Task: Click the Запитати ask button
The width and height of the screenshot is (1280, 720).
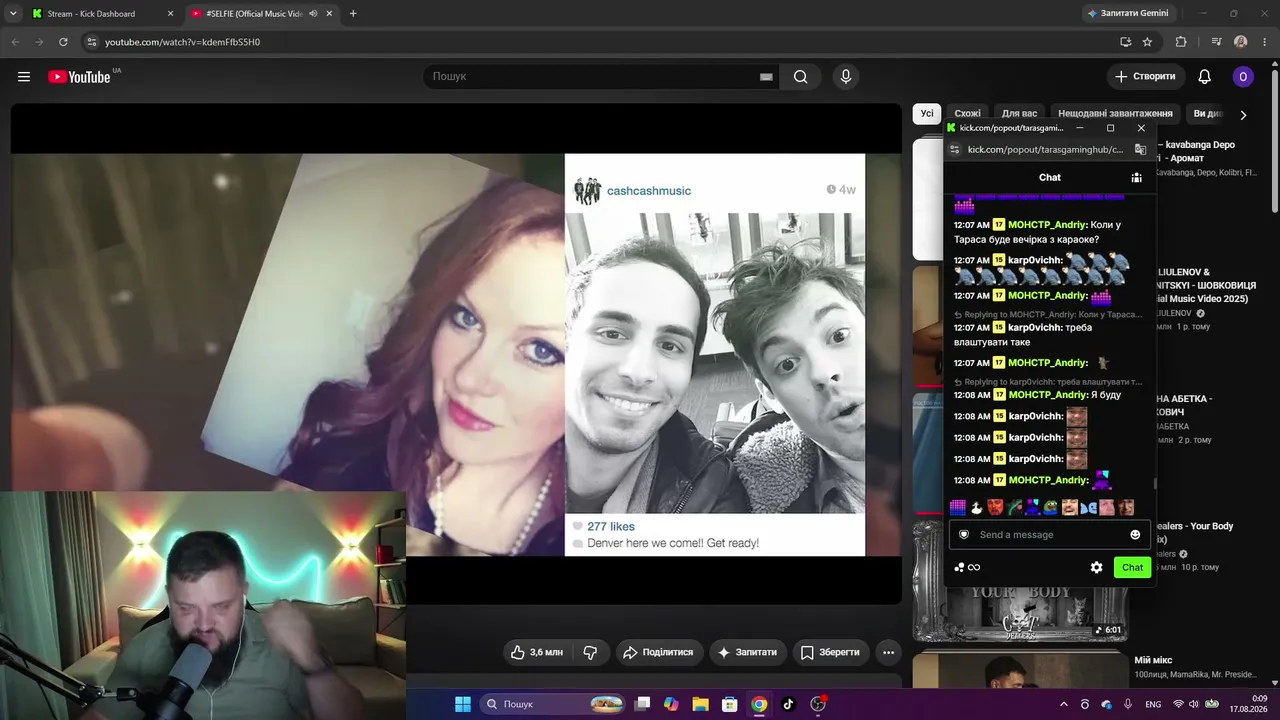Action: [746, 652]
